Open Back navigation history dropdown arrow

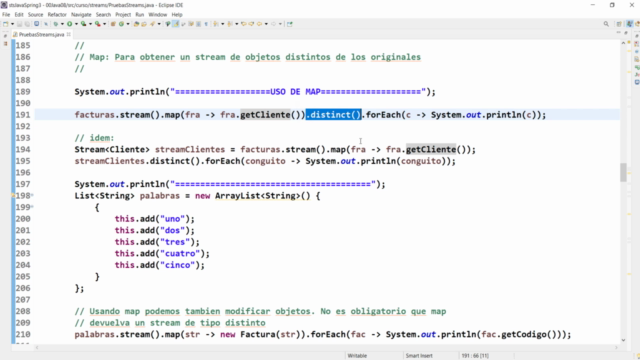point(266,24)
